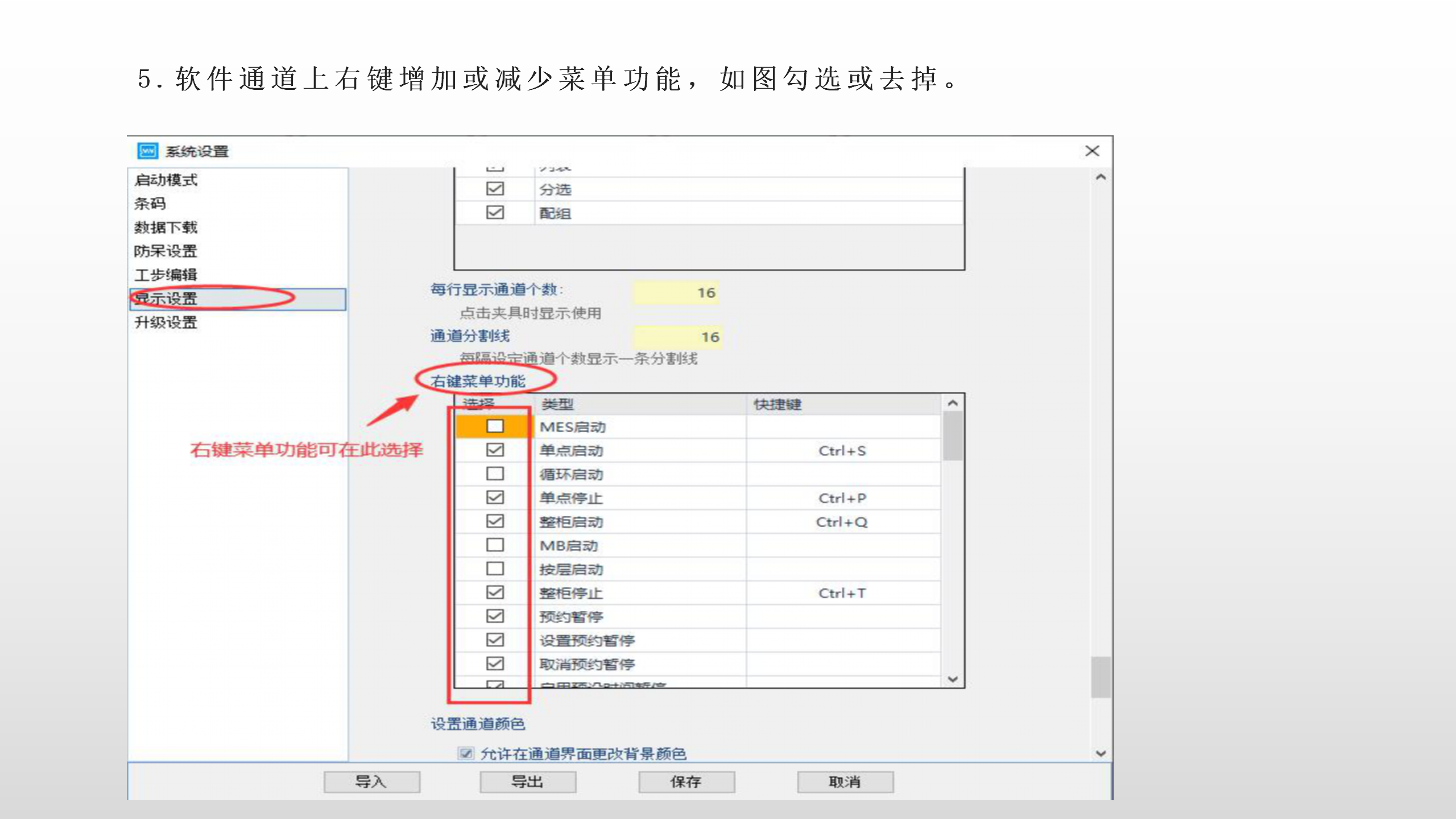
Task: Enable the 循环启动 checkbox
Action: click(495, 474)
